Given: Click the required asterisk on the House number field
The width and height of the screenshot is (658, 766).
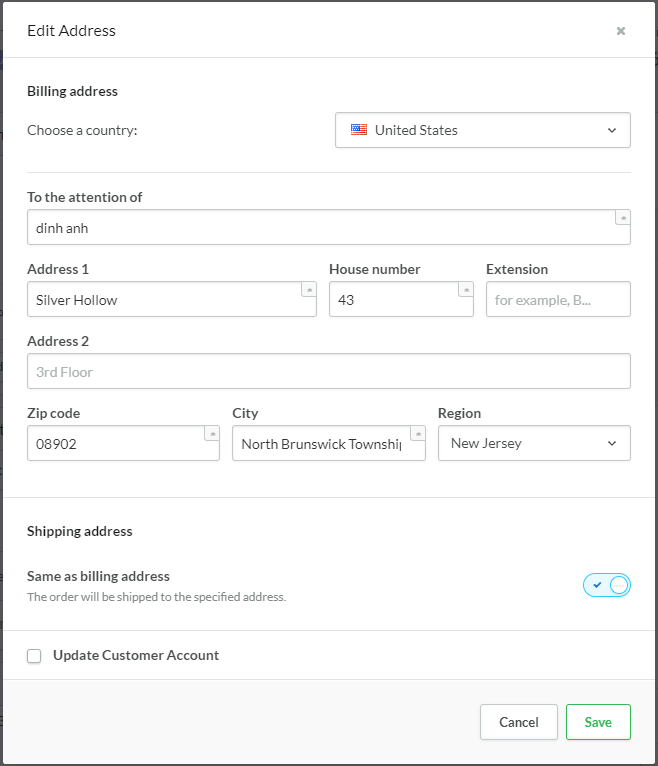Looking at the screenshot, I should point(466,289).
